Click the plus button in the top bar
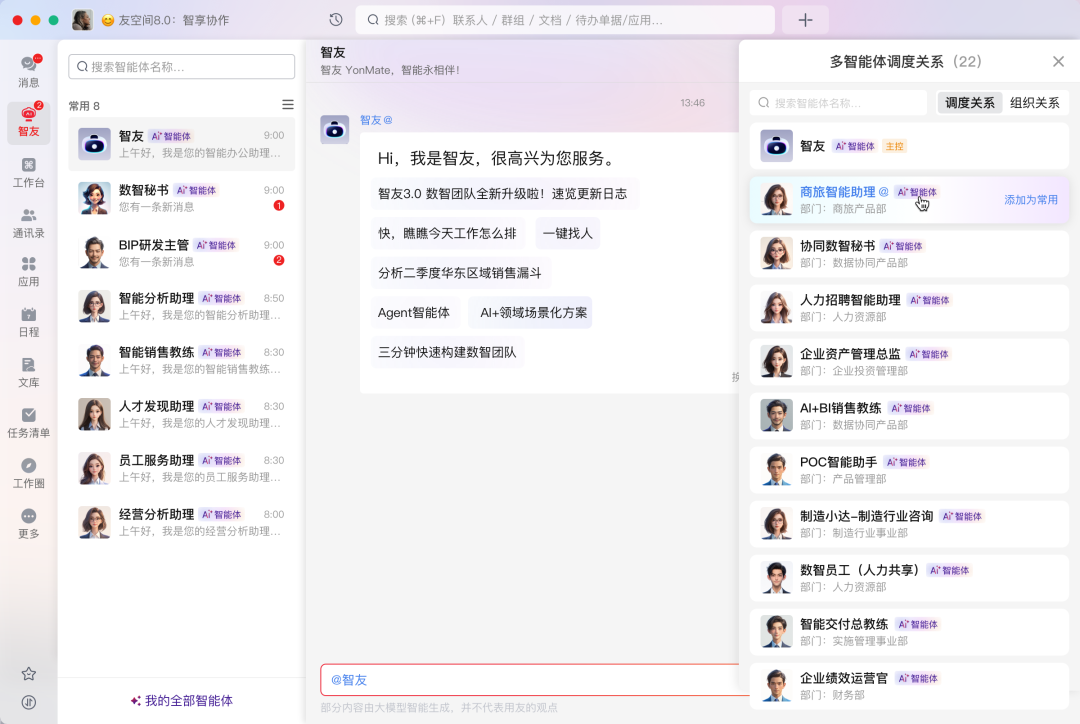Image resolution: width=1080 pixels, height=724 pixels. [805, 19]
